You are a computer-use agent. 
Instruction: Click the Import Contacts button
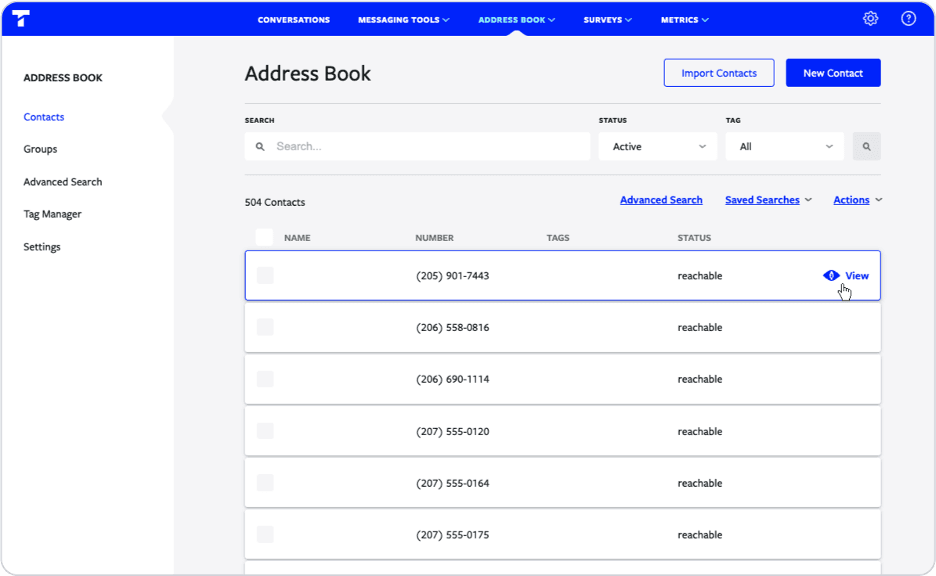(x=719, y=73)
